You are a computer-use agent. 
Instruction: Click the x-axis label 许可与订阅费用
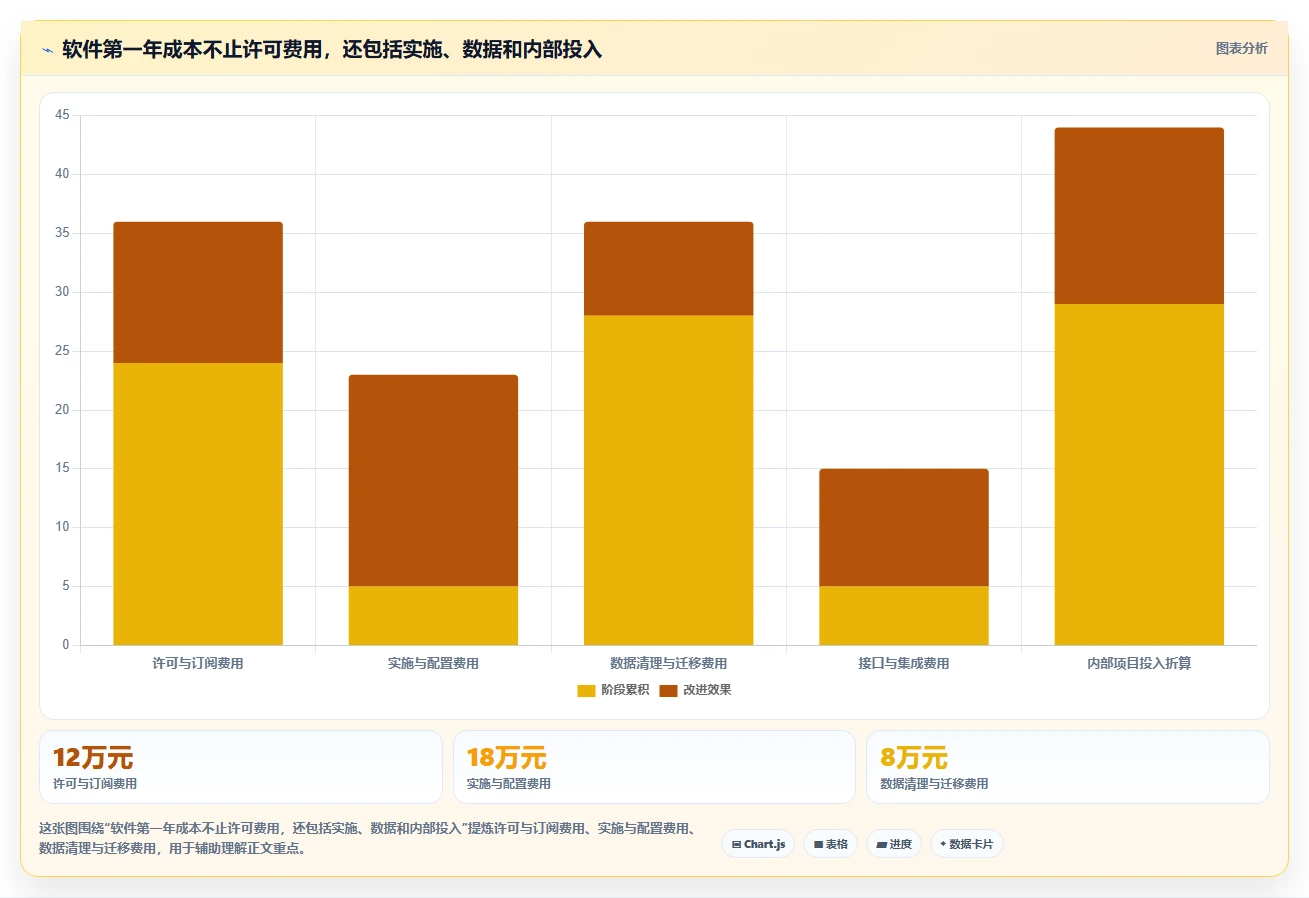click(198, 663)
